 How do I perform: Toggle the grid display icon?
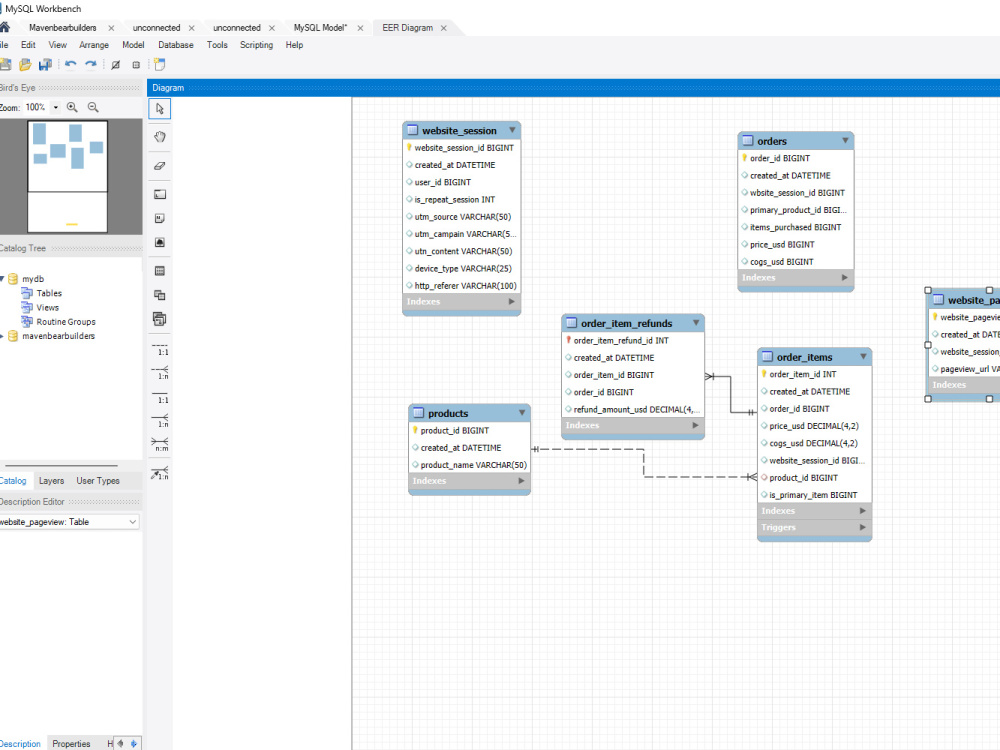[115, 64]
